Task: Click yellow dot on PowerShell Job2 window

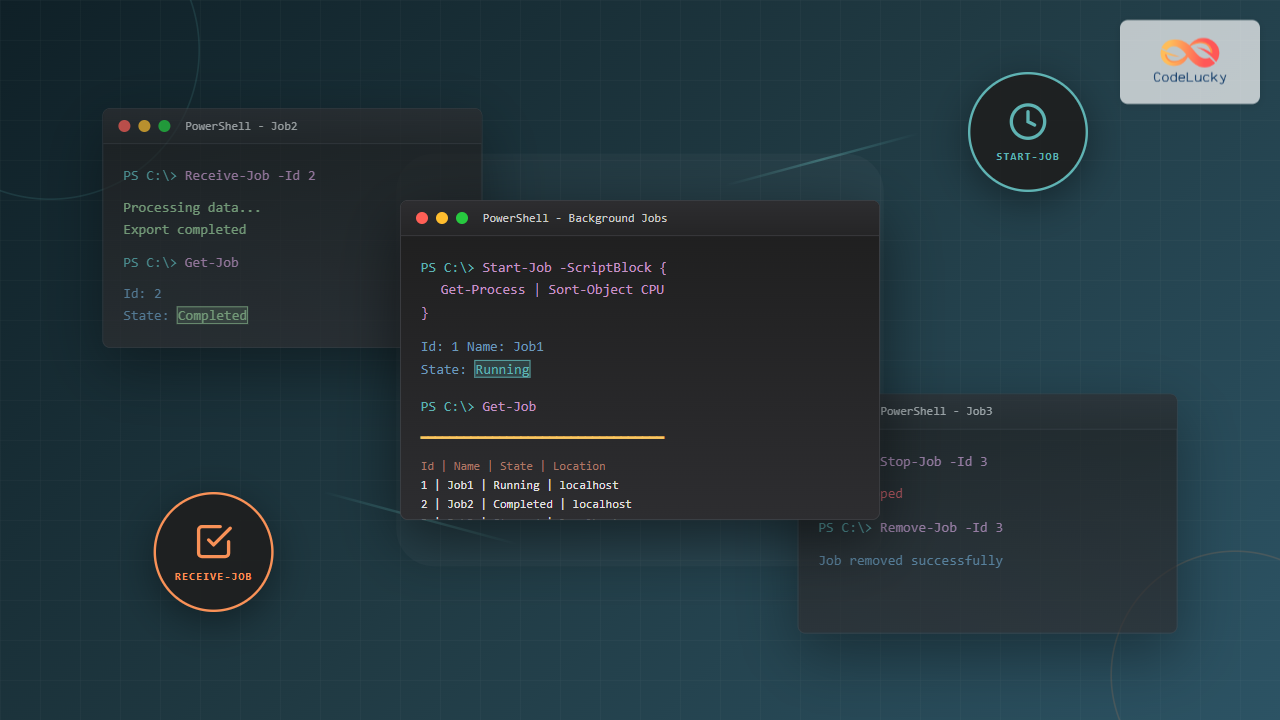Action: [144, 126]
